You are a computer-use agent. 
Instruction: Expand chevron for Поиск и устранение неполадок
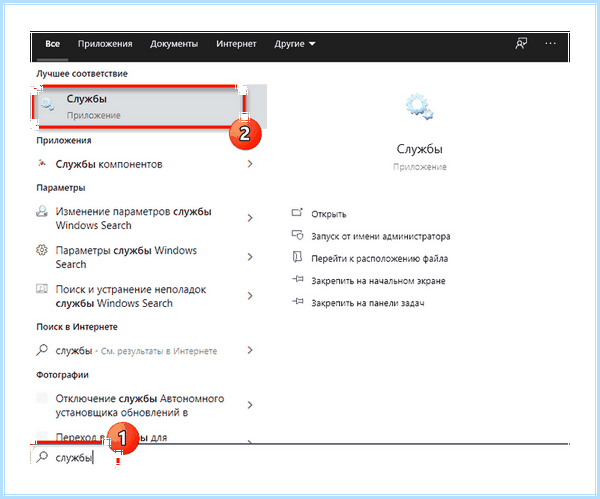pos(250,296)
